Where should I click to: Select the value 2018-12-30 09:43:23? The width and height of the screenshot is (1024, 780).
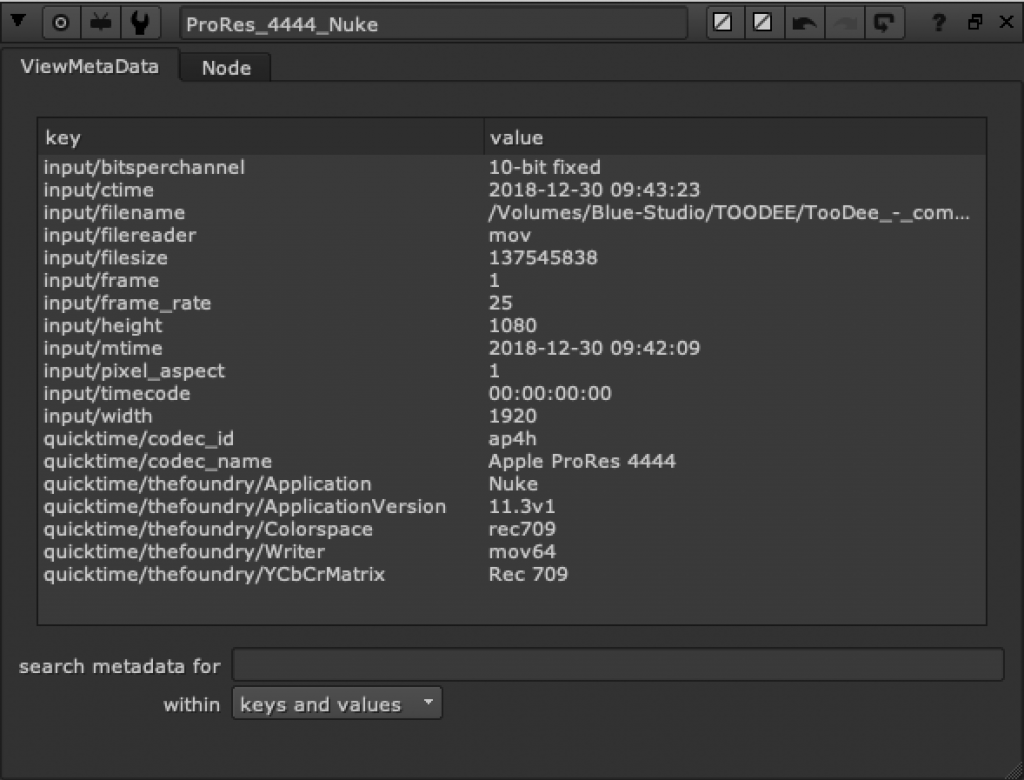click(594, 190)
